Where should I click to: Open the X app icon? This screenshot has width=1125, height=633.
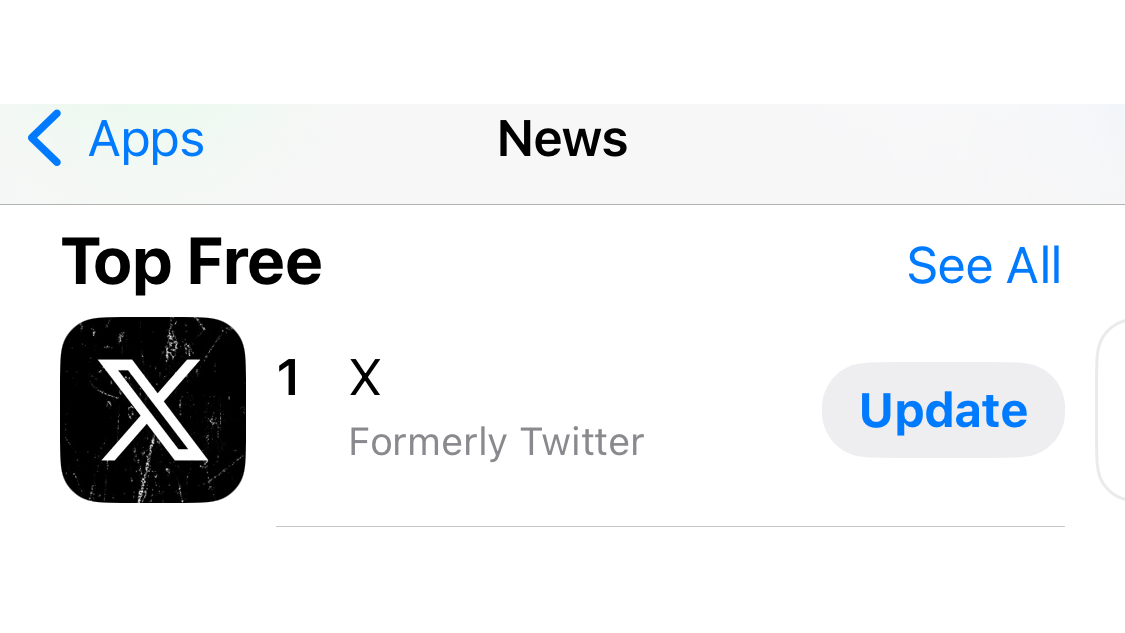152,409
